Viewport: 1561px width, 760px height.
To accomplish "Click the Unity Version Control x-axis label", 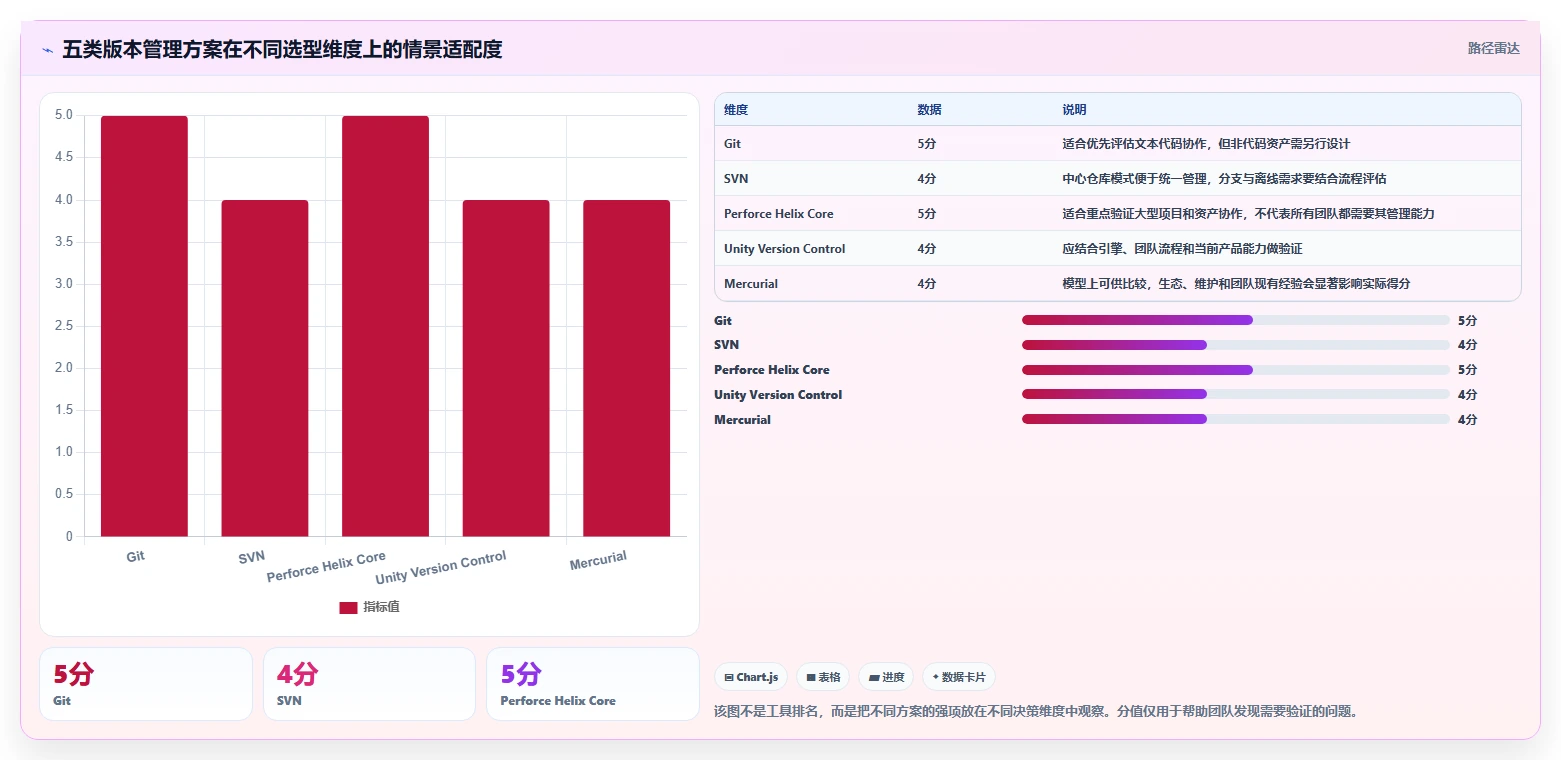I will click(x=441, y=568).
